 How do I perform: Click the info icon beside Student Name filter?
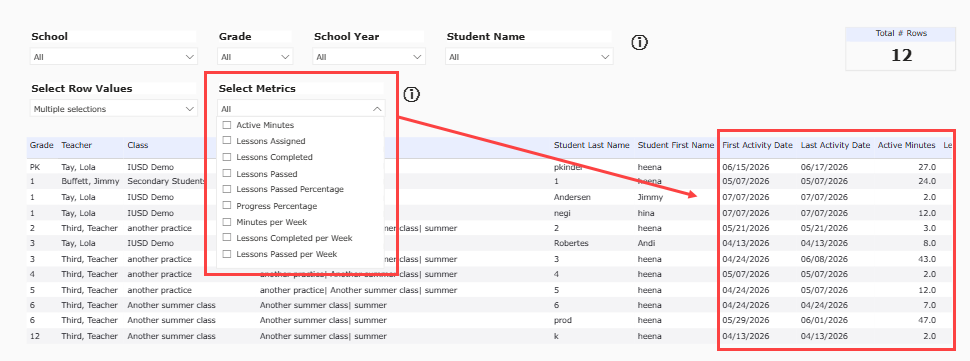(x=640, y=43)
